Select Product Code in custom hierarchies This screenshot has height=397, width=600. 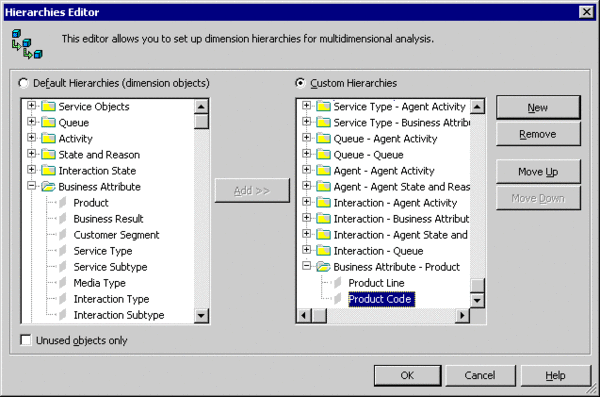[x=380, y=299]
